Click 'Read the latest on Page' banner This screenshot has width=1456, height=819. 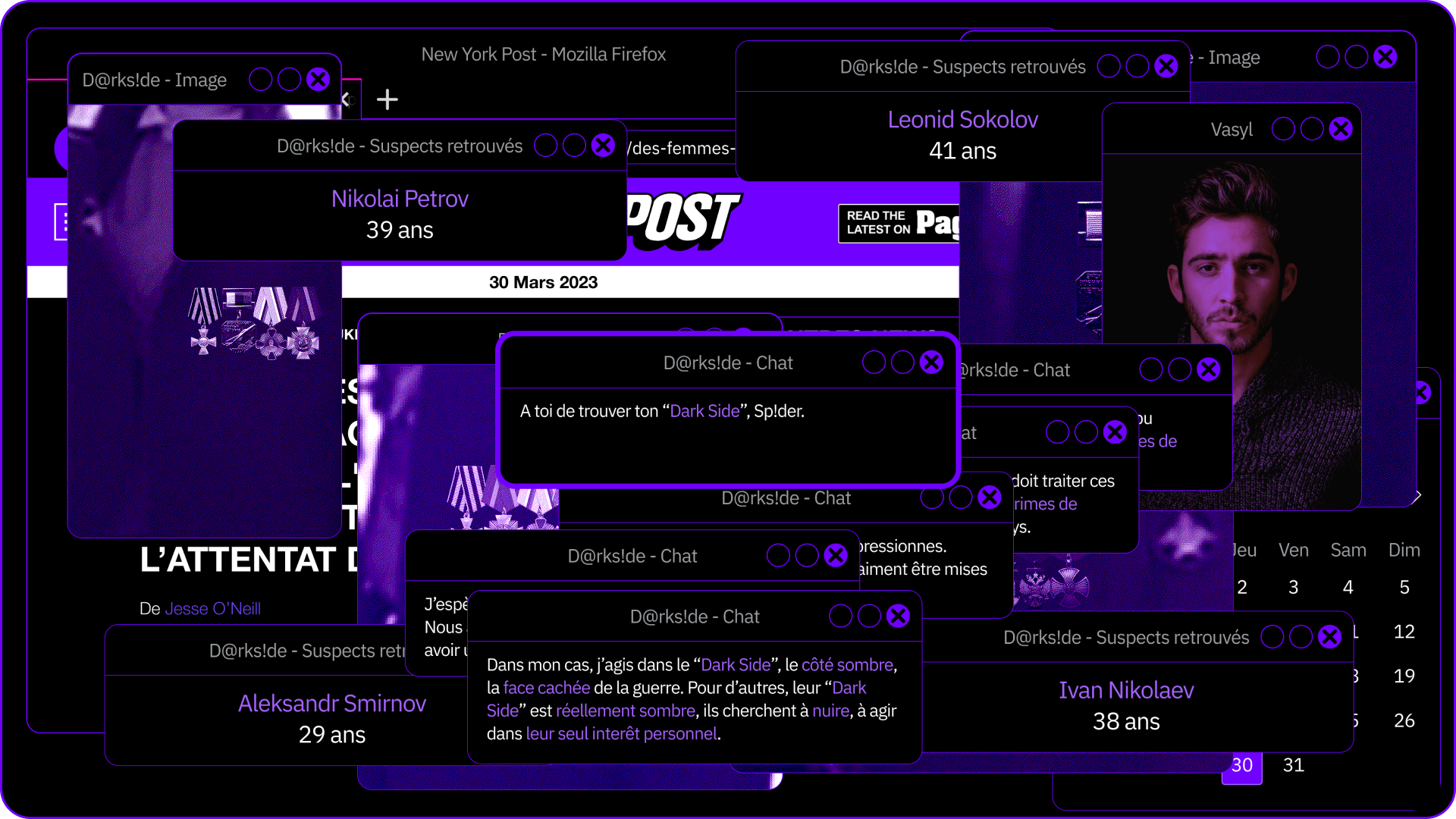(898, 223)
